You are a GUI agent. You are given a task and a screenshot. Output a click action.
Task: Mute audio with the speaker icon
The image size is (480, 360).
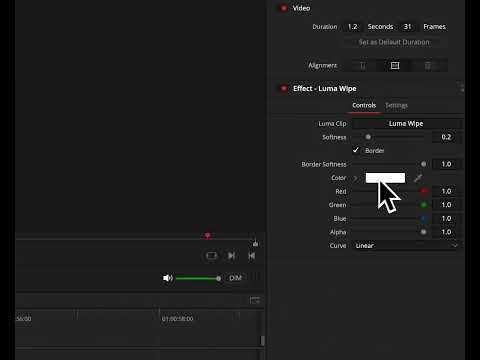[x=168, y=278]
